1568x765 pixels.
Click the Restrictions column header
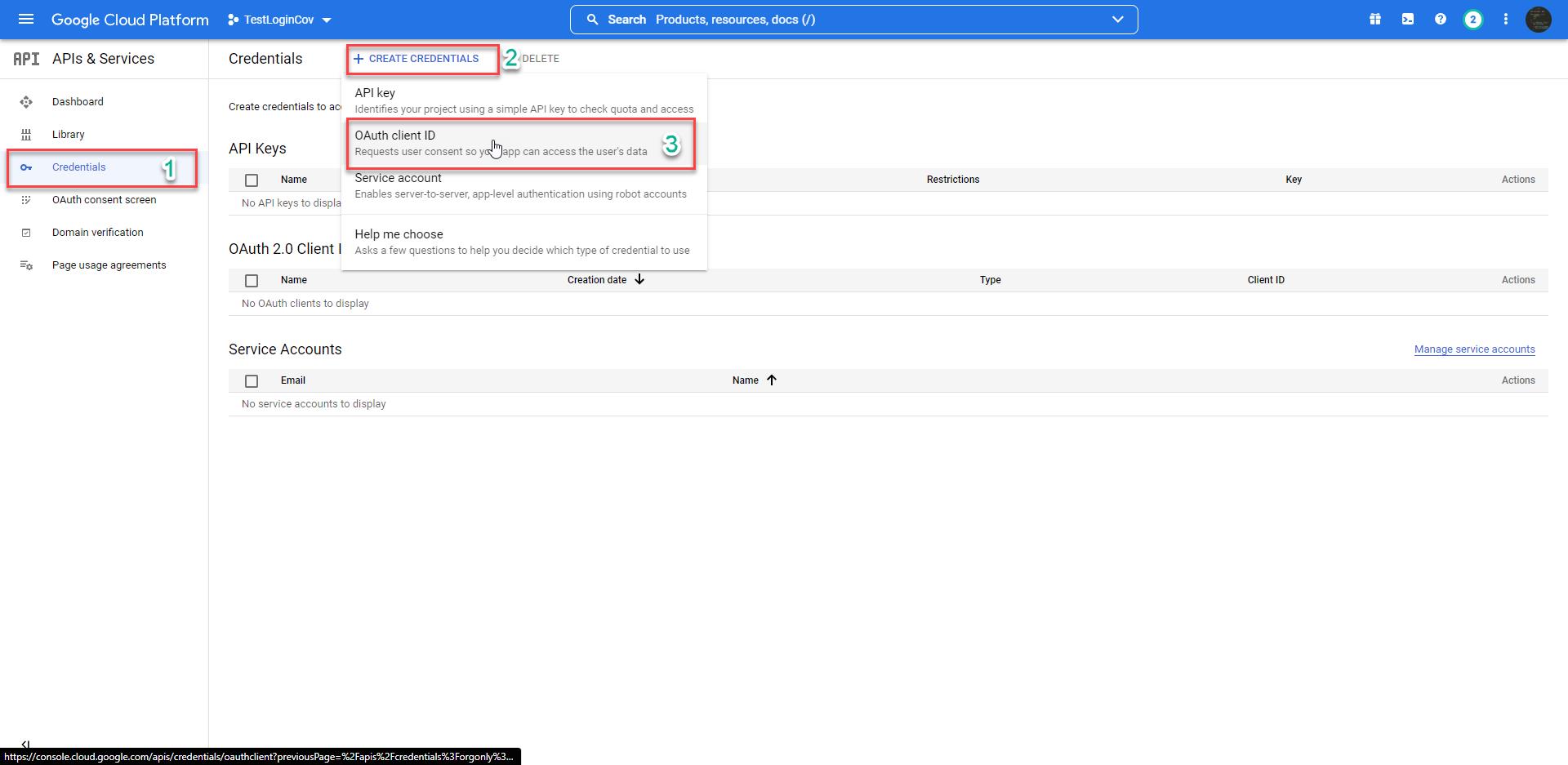(x=953, y=180)
